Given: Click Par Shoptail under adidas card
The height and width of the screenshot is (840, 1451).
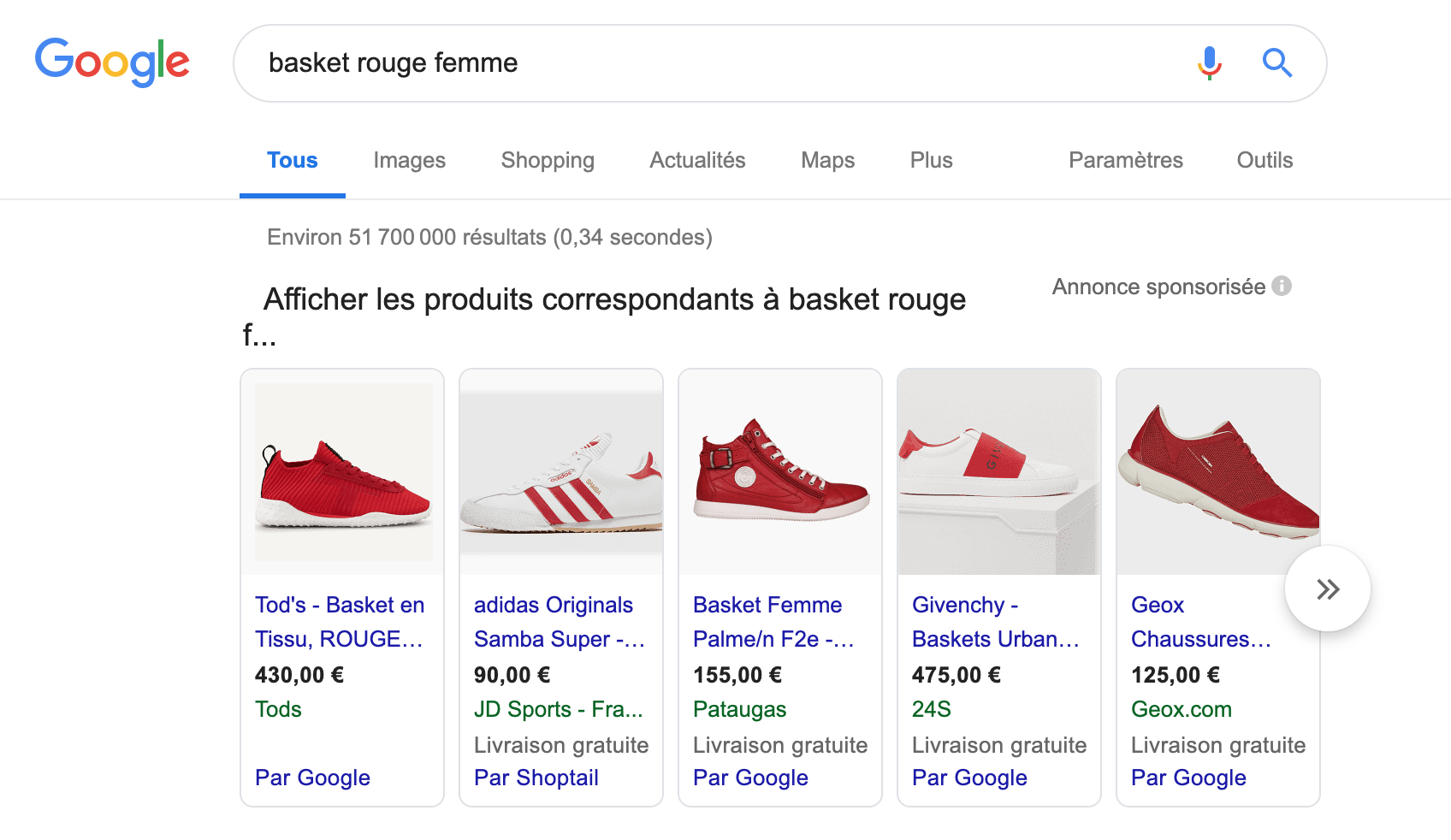Looking at the screenshot, I should click(x=536, y=778).
